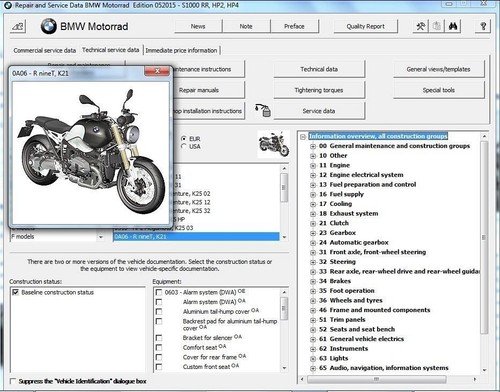Open the Preface button

pyautogui.click(x=294, y=26)
